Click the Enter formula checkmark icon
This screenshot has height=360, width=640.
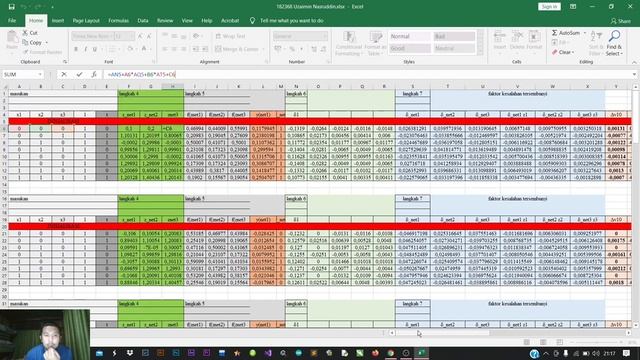coord(79,74)
